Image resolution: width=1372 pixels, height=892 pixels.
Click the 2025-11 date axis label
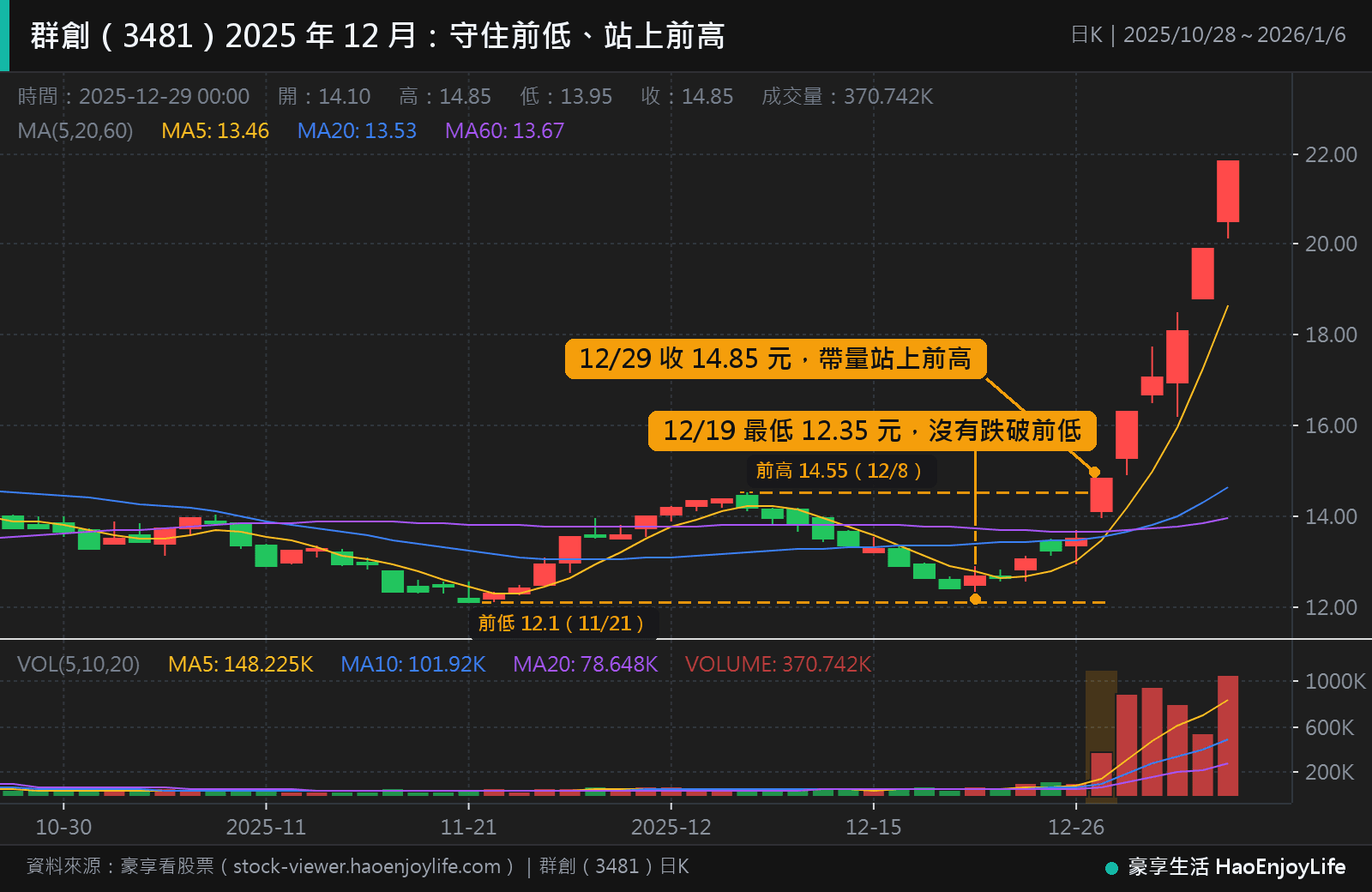(266, 827)
